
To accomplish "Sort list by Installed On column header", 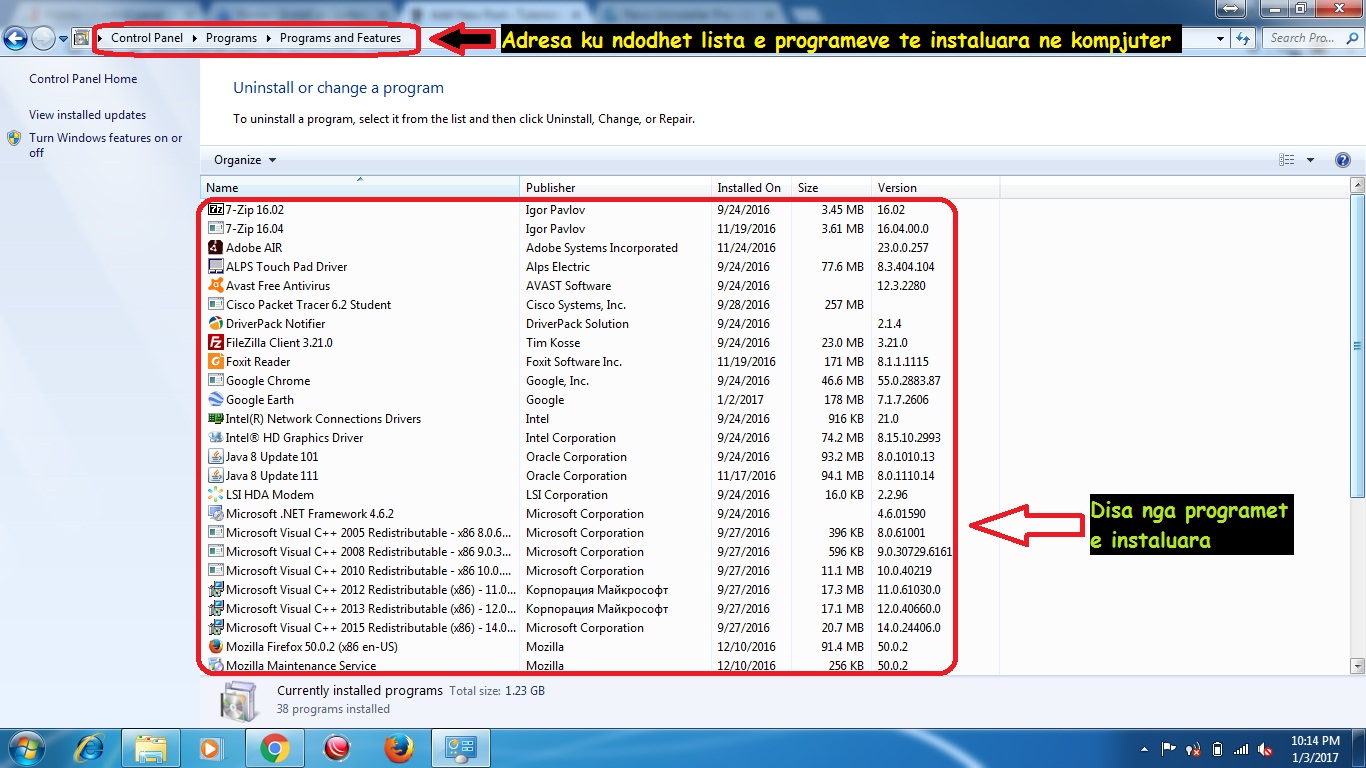I will pyautogui.click(x=751, y=187).
